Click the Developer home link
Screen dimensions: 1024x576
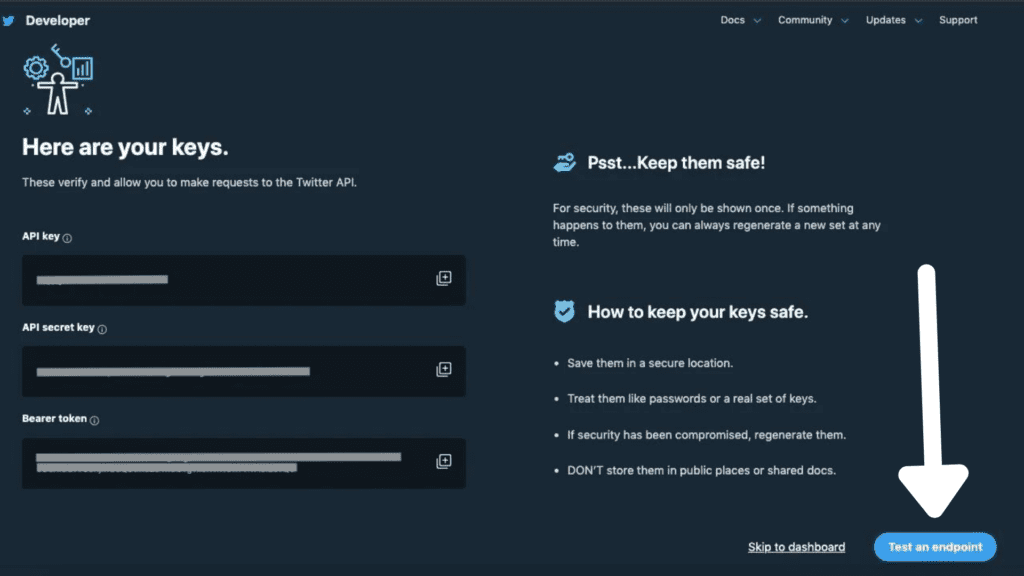coord(57,21)
